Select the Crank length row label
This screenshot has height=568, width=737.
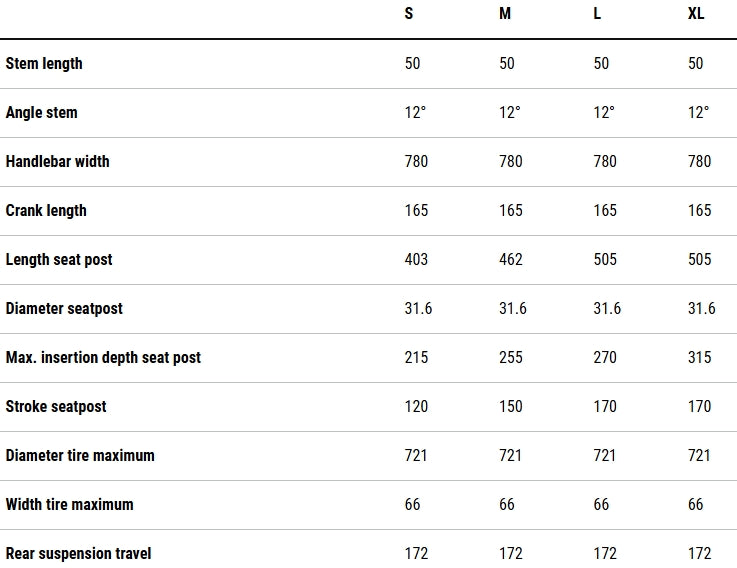pyautogui.click(x=46, y=210)
